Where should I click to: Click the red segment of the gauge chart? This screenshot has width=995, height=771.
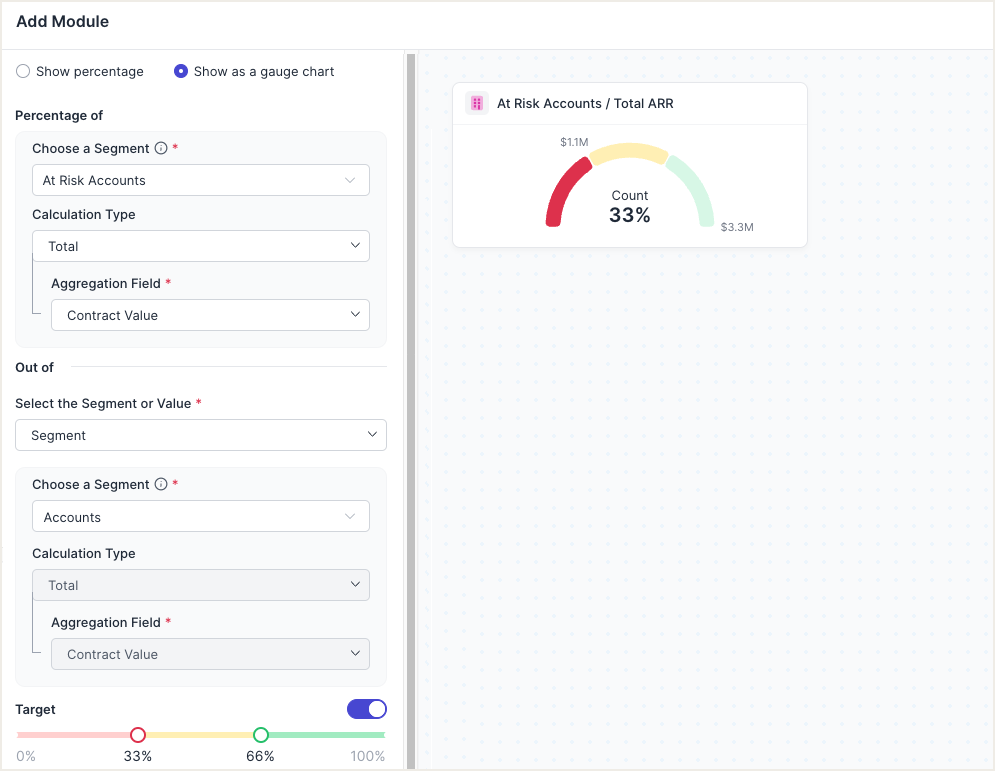point(562,188)
